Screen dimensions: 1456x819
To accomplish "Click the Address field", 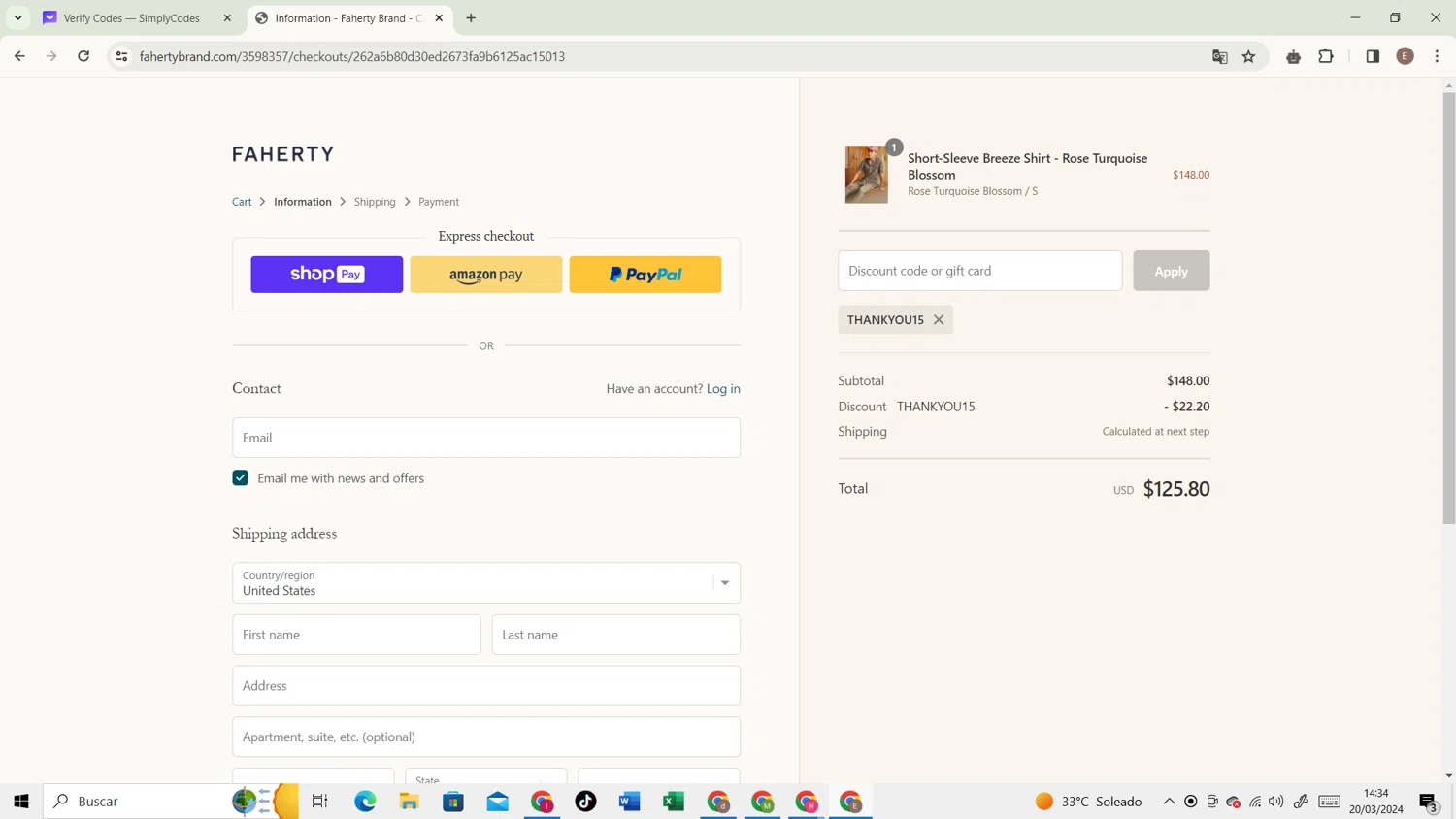I will pos(486,686).
